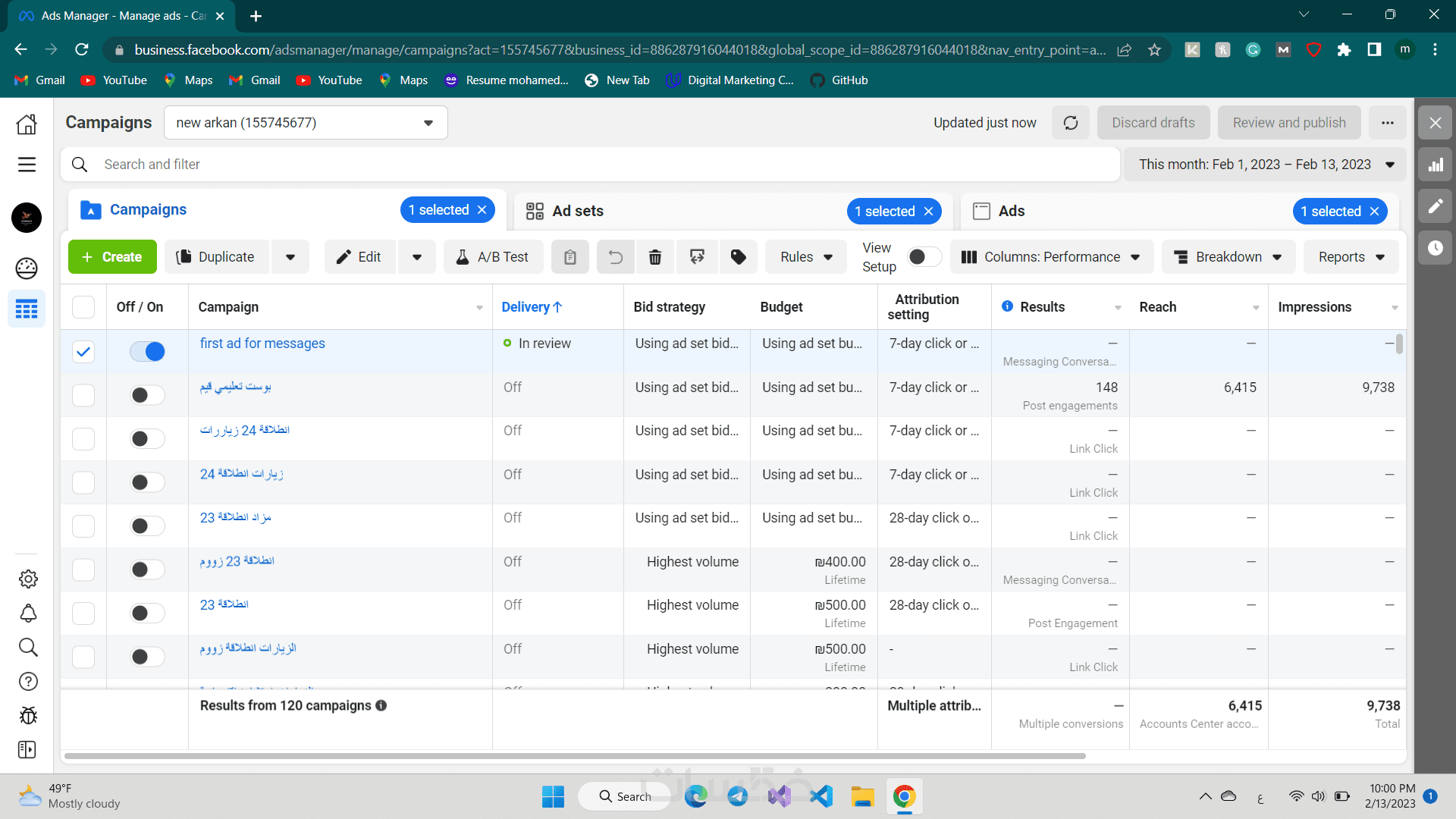
Task: Click the pencil edit icon in right panel
Action: tap(1436, 206)
